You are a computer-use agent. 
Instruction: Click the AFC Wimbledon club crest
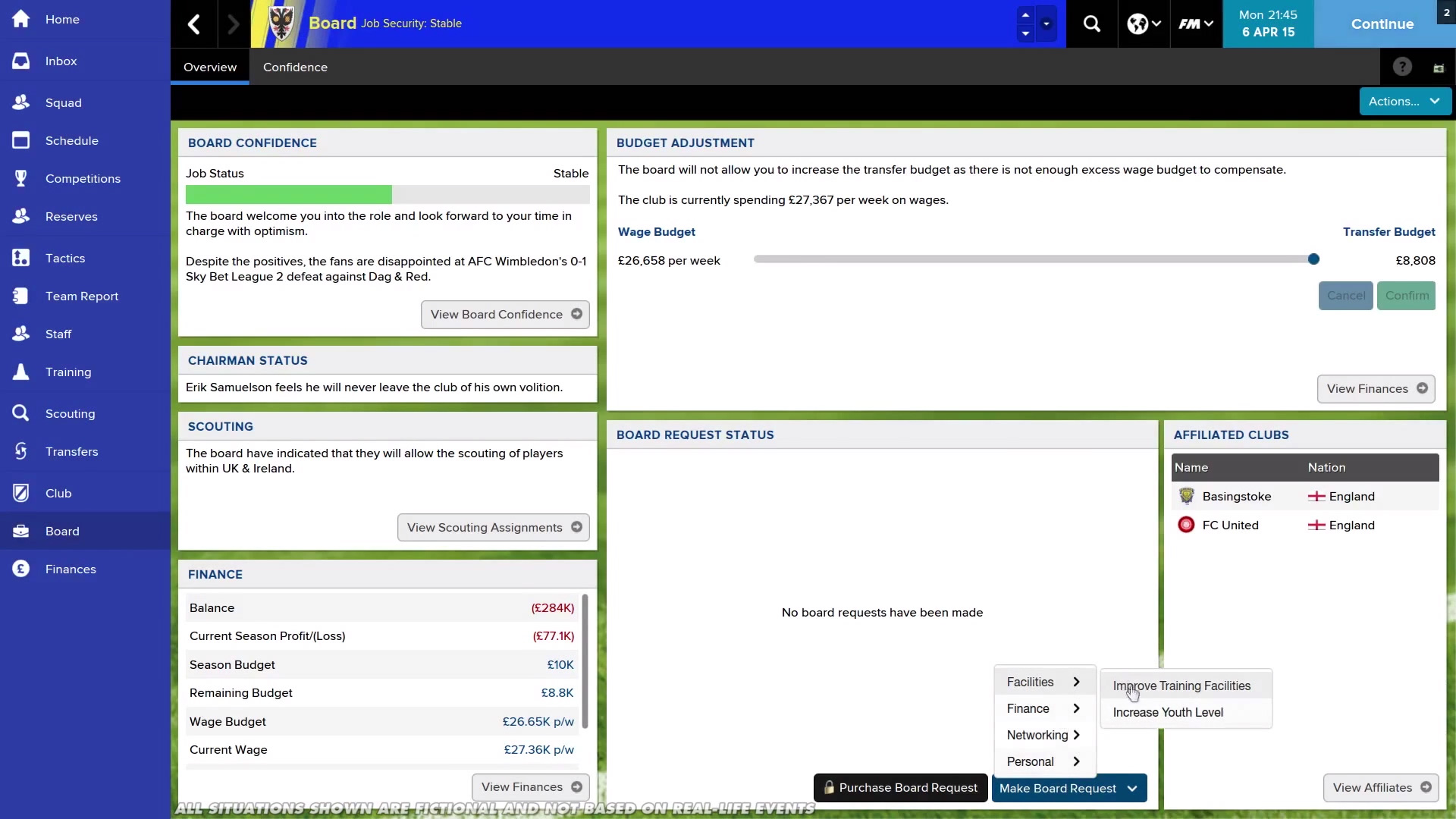pos(282,24)
